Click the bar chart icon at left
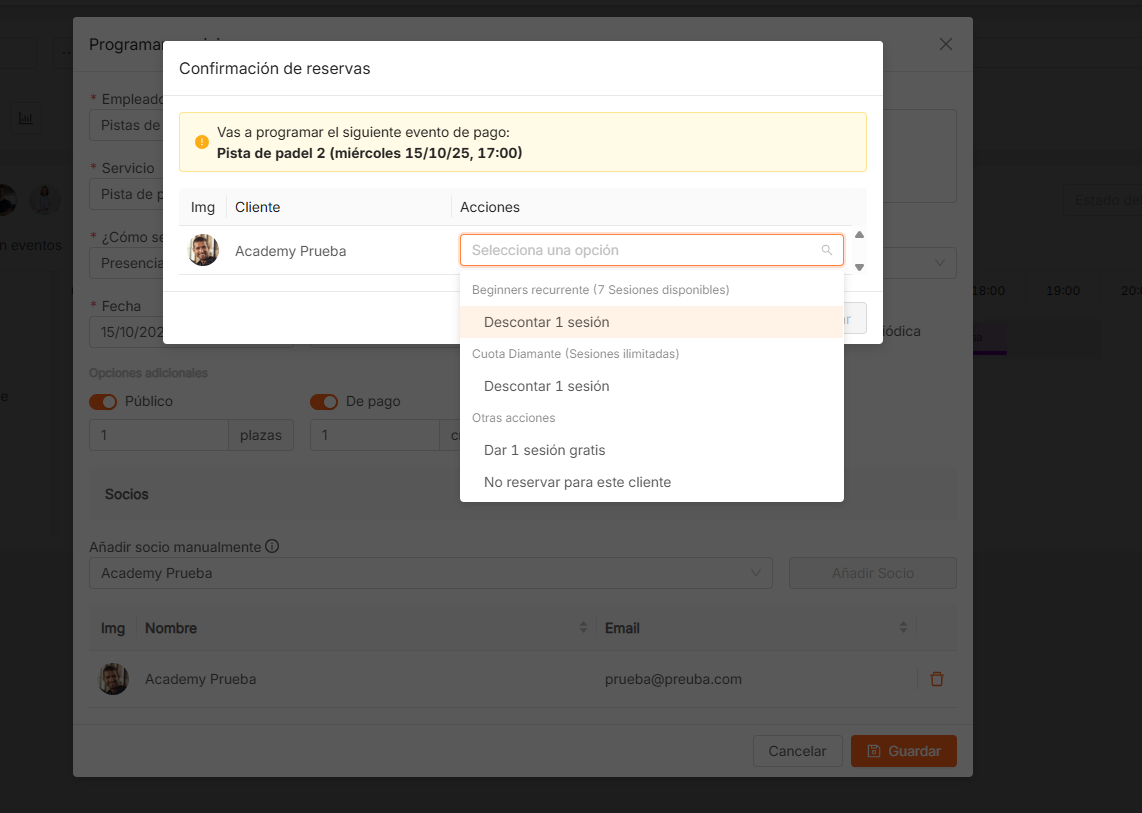The height and width of the screenshot is (813, 1142). (x=25, y=119)
